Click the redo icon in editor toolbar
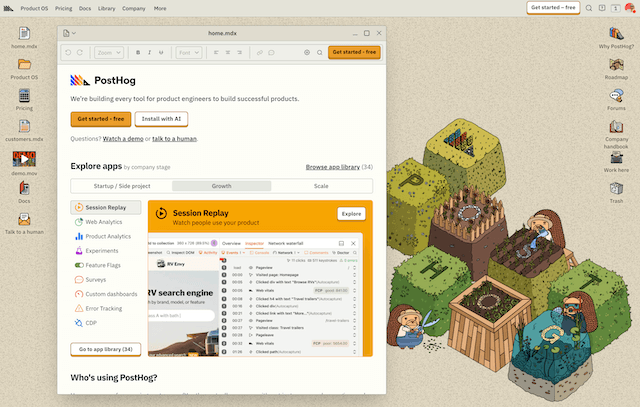Image resolution: width=640 pixels, height=407 pixels. click(x=80, y=52)
